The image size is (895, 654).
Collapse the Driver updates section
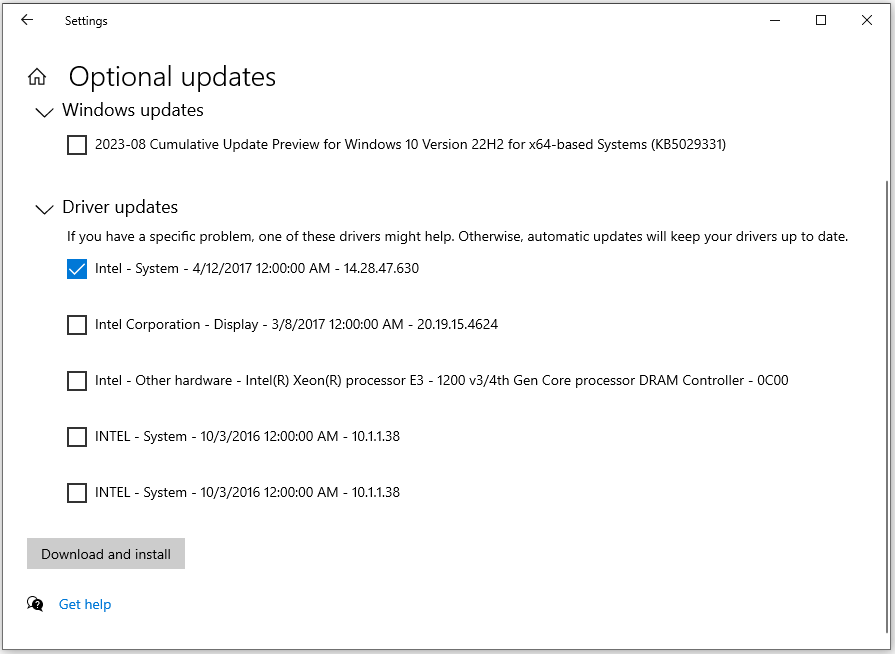(x=45, y=209)
